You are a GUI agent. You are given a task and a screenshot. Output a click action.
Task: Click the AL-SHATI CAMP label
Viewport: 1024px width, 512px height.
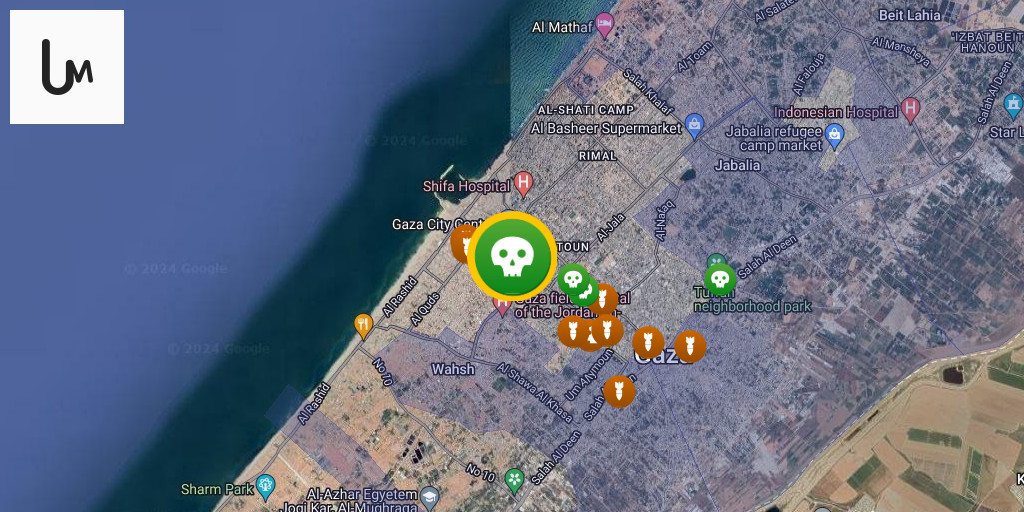coord(586,110)
